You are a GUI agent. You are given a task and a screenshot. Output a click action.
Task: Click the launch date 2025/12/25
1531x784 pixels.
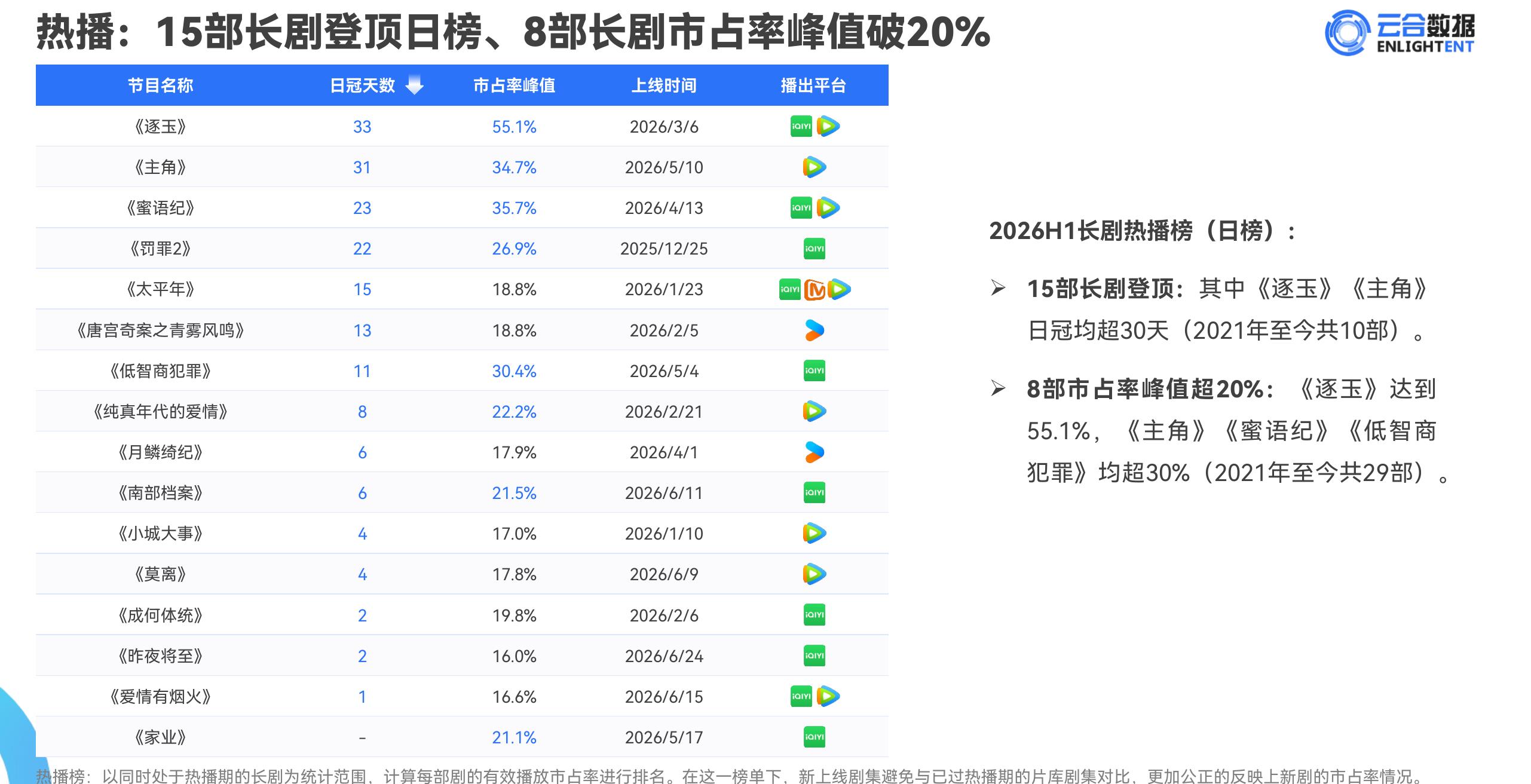(x=664, y=249)
